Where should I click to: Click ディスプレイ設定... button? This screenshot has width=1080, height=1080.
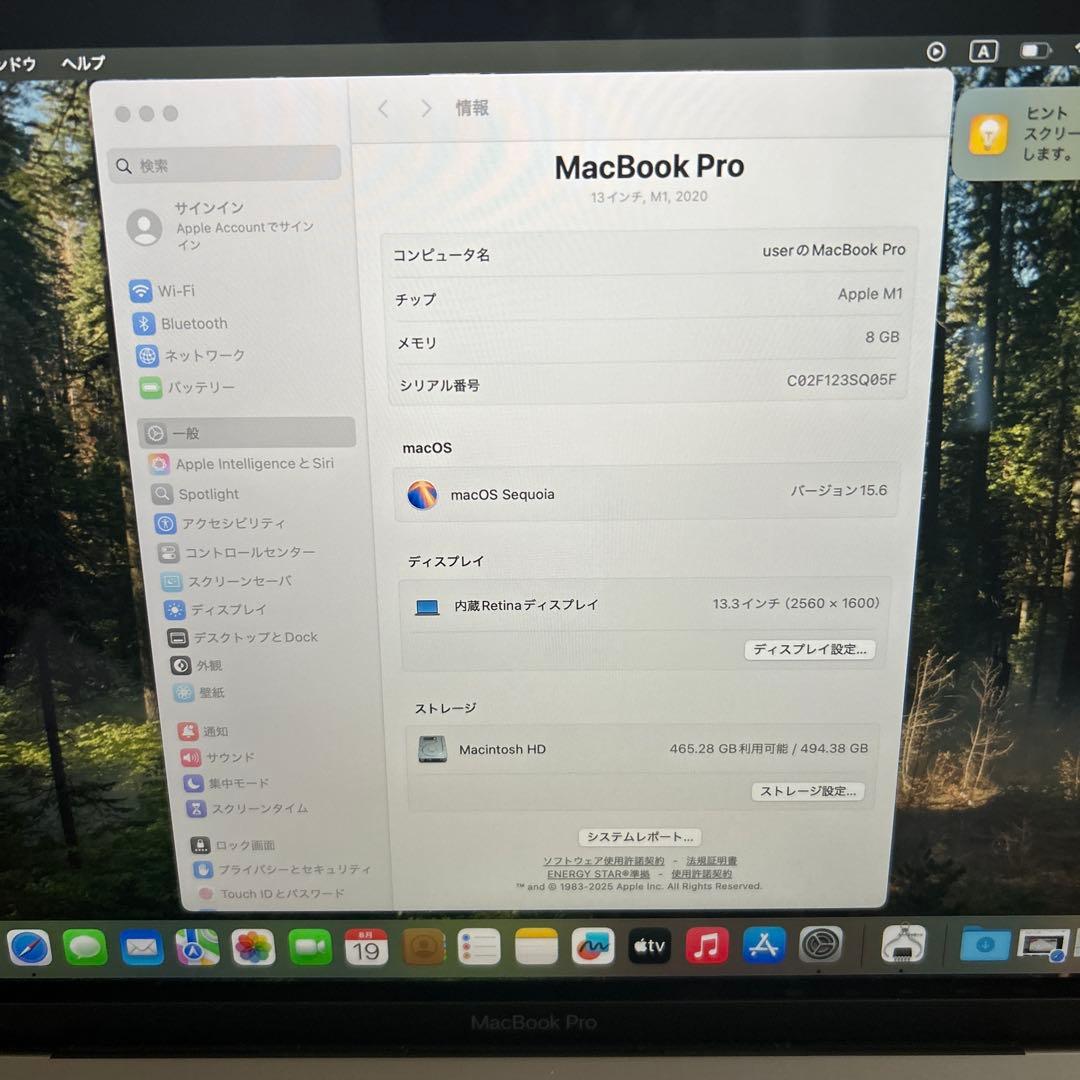tap(810, 650)
